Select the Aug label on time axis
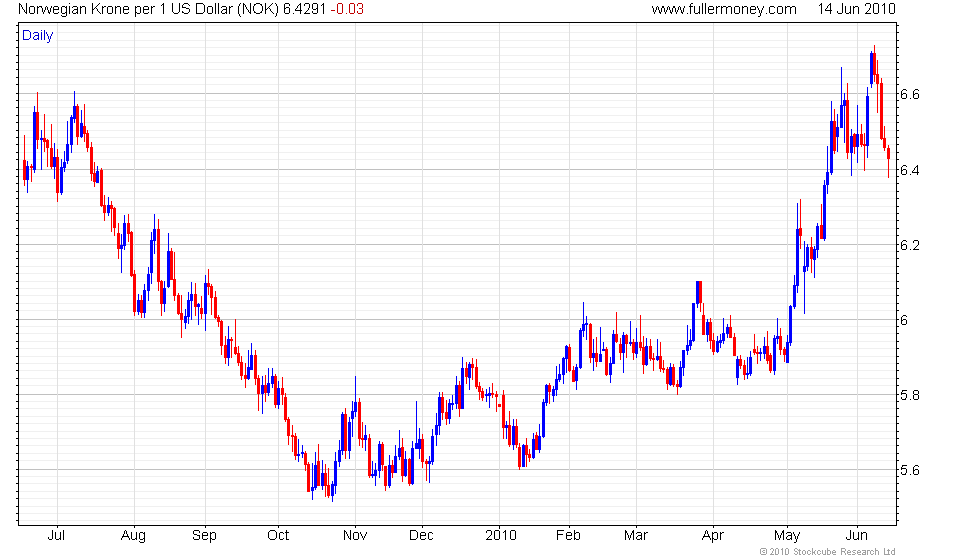 pos(133,535)
